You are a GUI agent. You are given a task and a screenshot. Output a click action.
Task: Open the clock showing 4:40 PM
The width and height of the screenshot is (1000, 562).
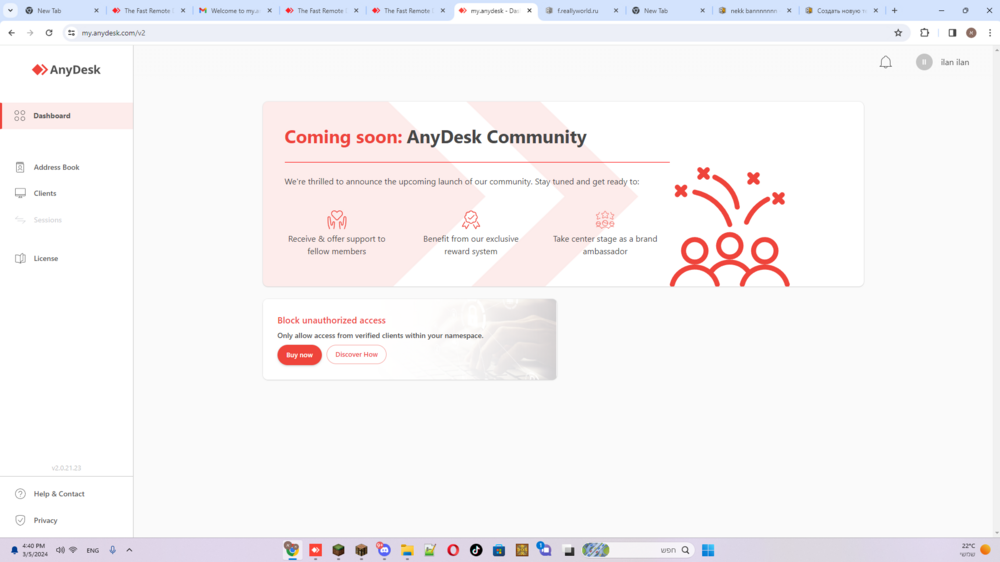(x=34, y=550)
